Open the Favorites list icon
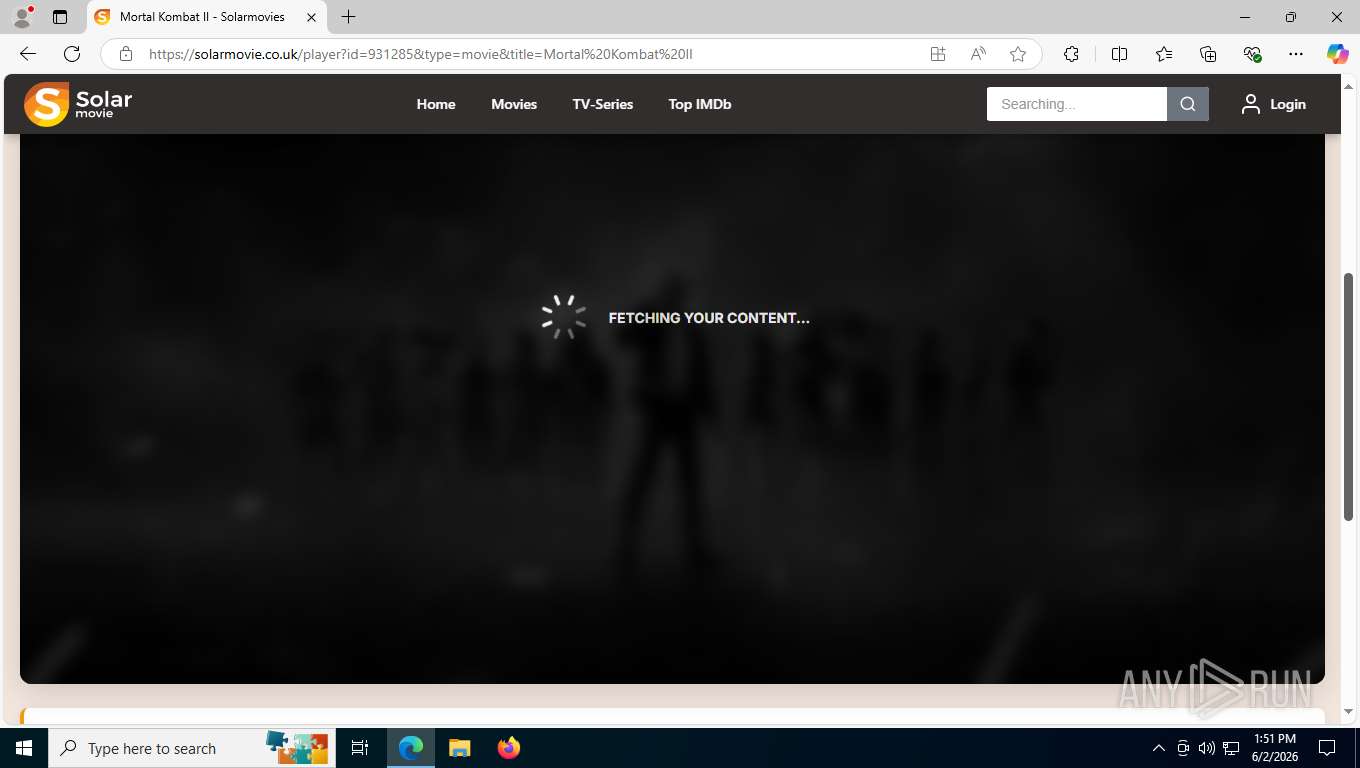Viewport: 1360px width, 768px height. (1164, 54)
